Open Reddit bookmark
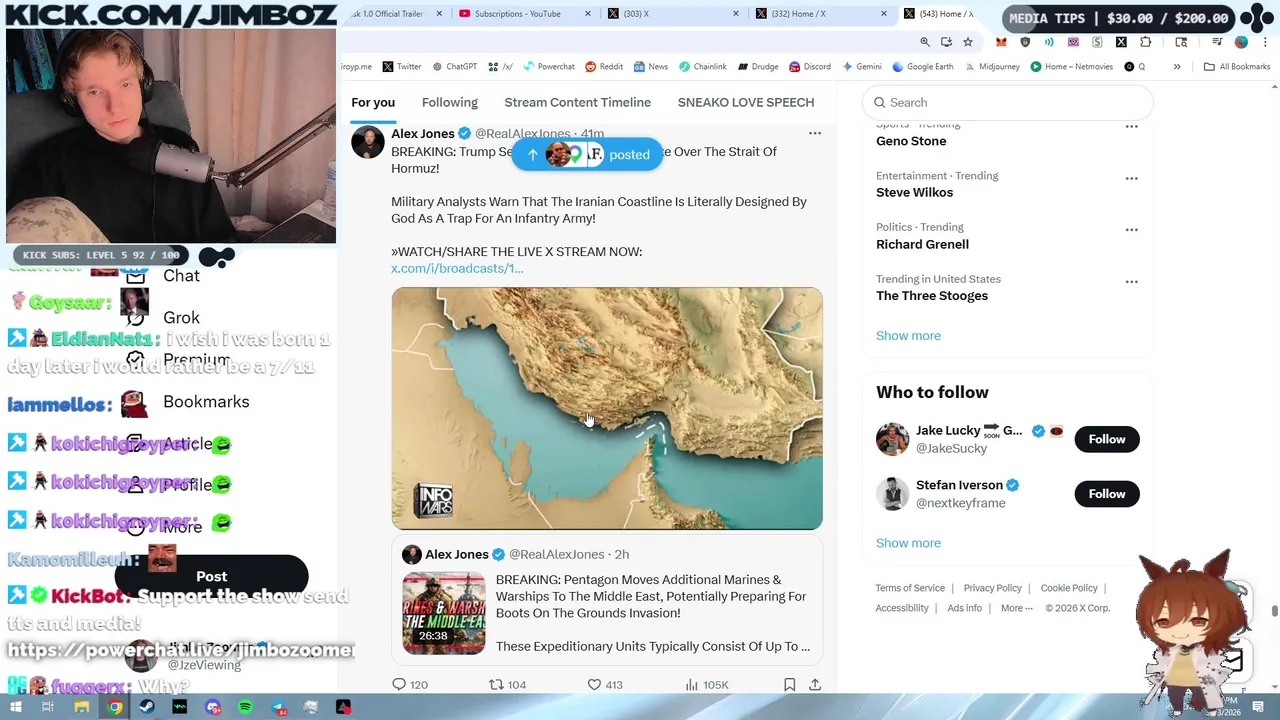This screenshot has width=1280, height=720. pos(604,66)
